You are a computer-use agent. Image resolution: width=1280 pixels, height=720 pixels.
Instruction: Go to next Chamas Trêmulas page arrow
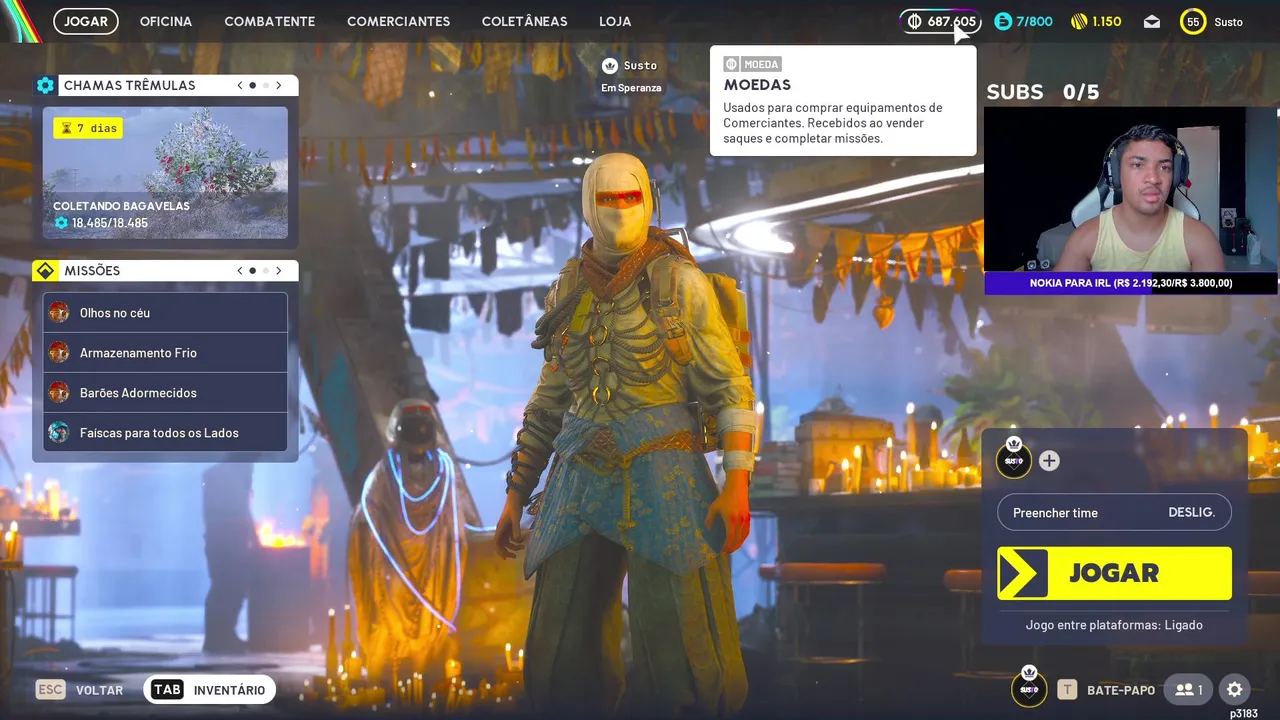pos(278,85)
